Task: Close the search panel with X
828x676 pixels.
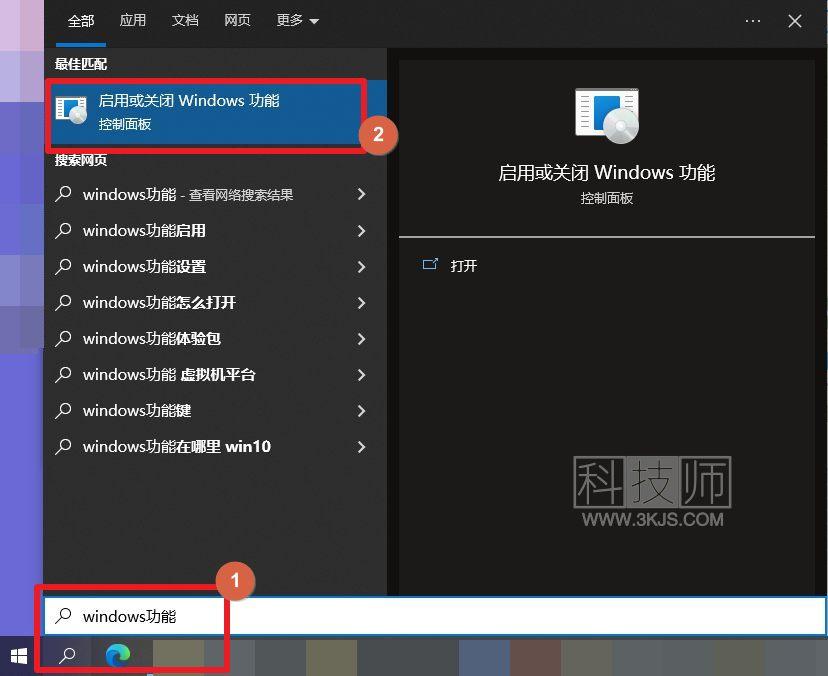Action: tap(795, 21)
